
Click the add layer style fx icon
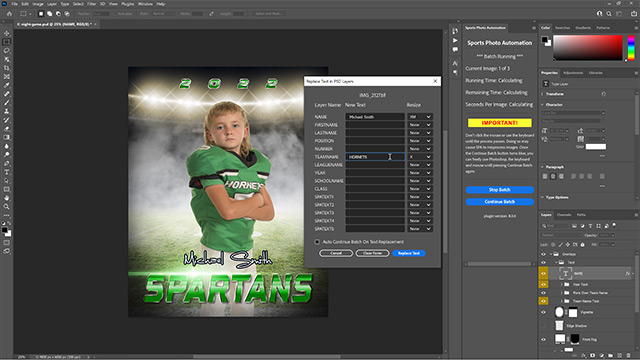(584, 356)
